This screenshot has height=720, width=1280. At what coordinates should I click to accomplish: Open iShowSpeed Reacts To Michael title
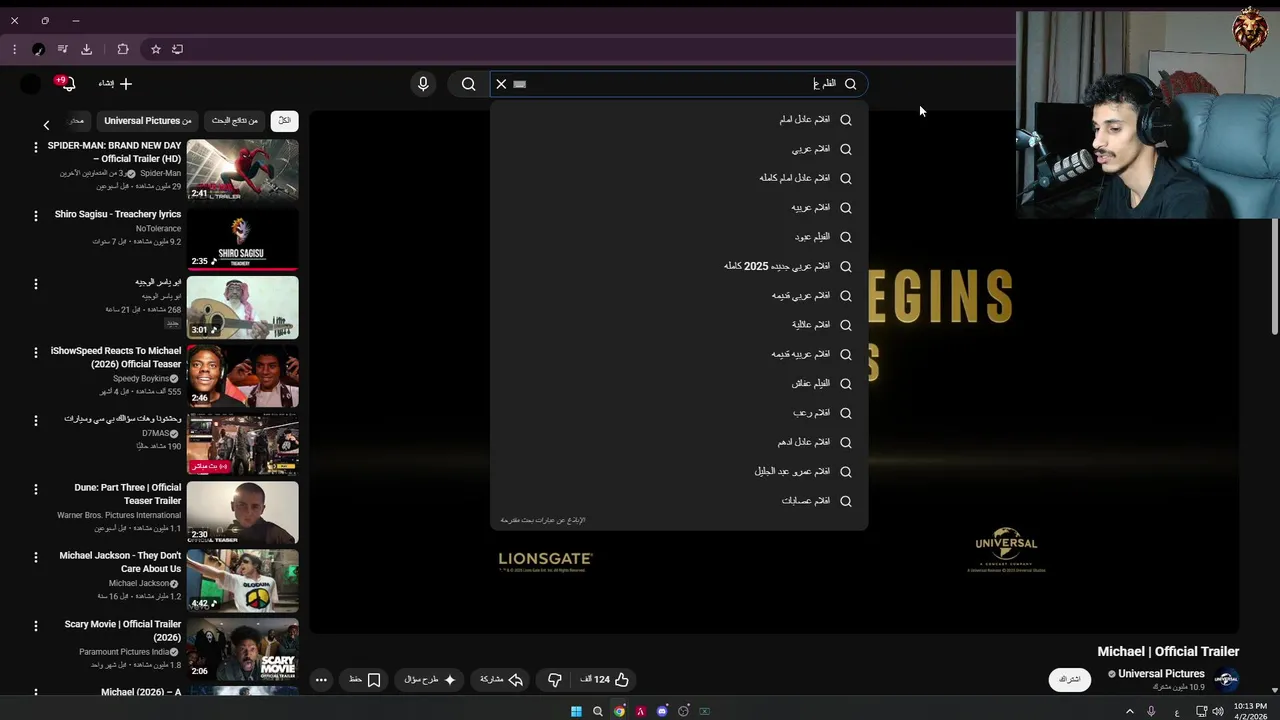coord(116,358)
